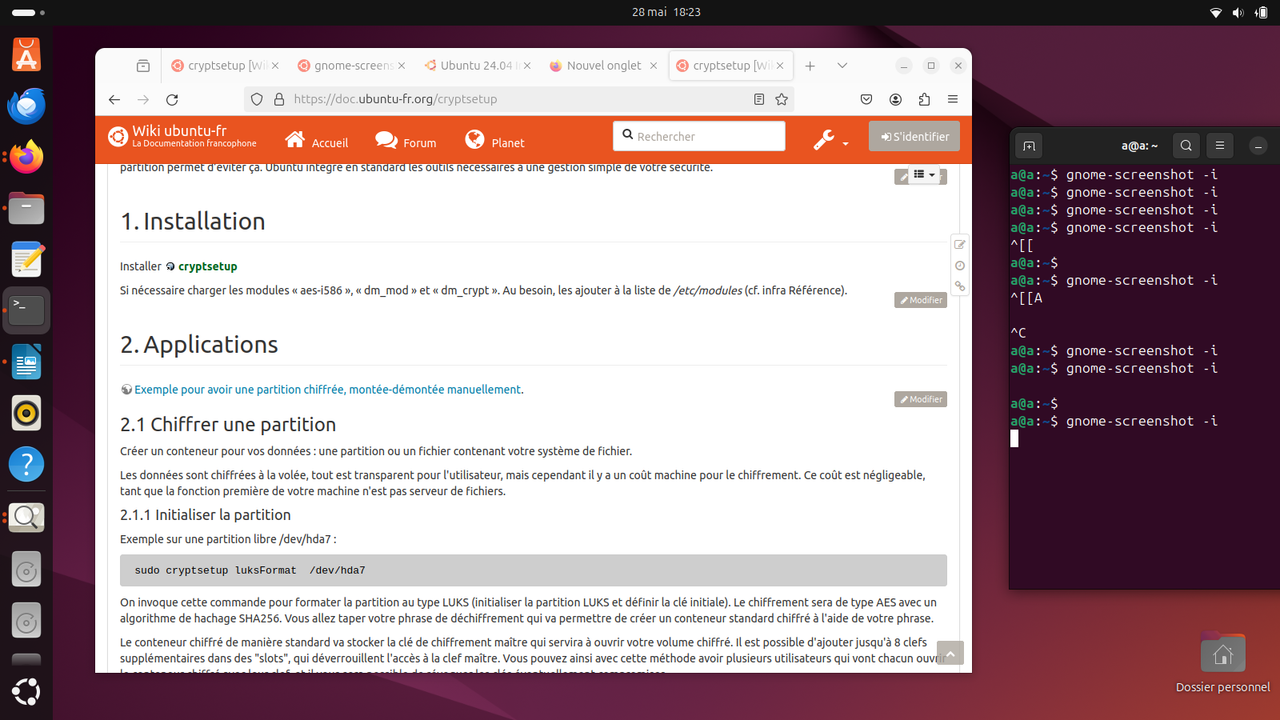Screen dimensions: 1280x720
Task: Open the terminal search icon
Action: 1186,146
